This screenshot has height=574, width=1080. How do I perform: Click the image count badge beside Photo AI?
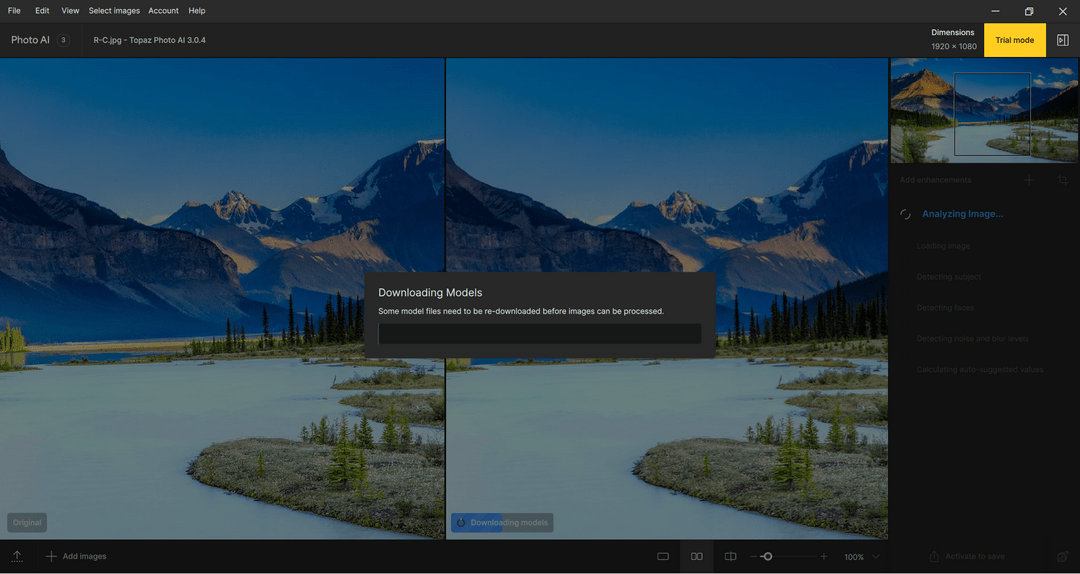click(63, 40)
